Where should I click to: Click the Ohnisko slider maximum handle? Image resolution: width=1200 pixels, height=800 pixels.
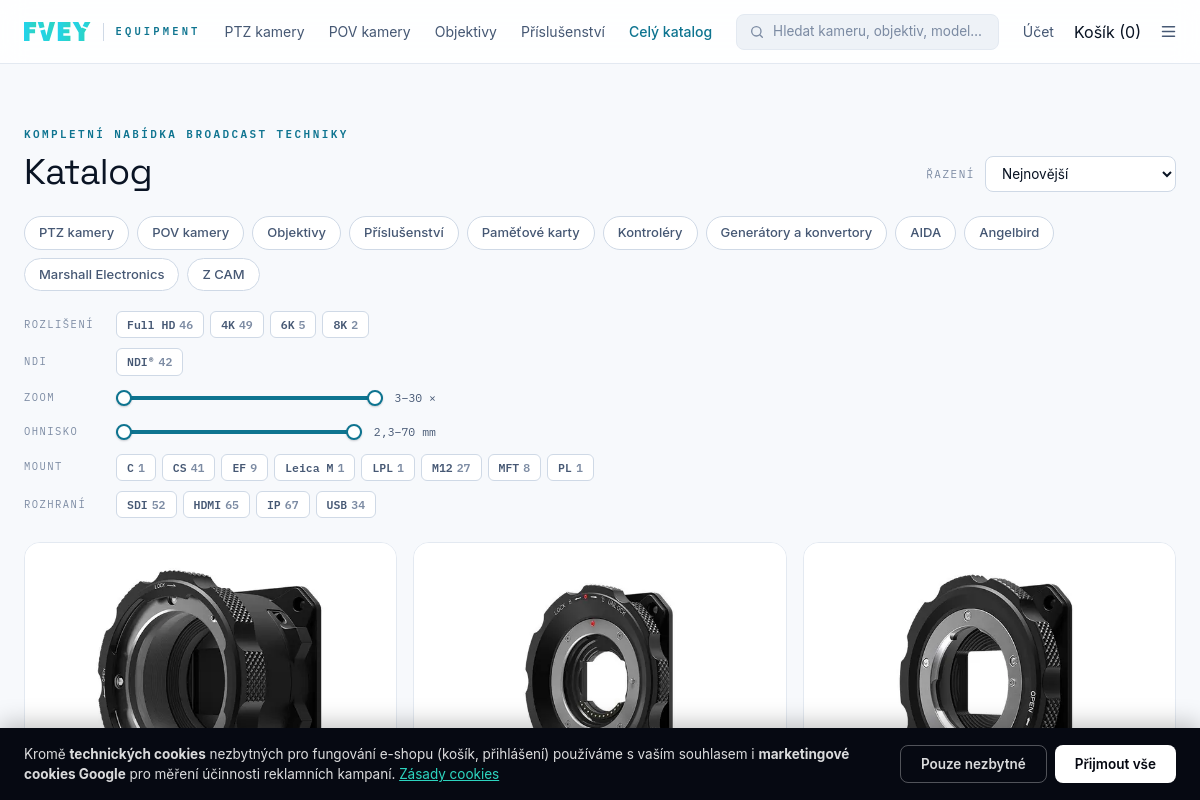(354, 432)
